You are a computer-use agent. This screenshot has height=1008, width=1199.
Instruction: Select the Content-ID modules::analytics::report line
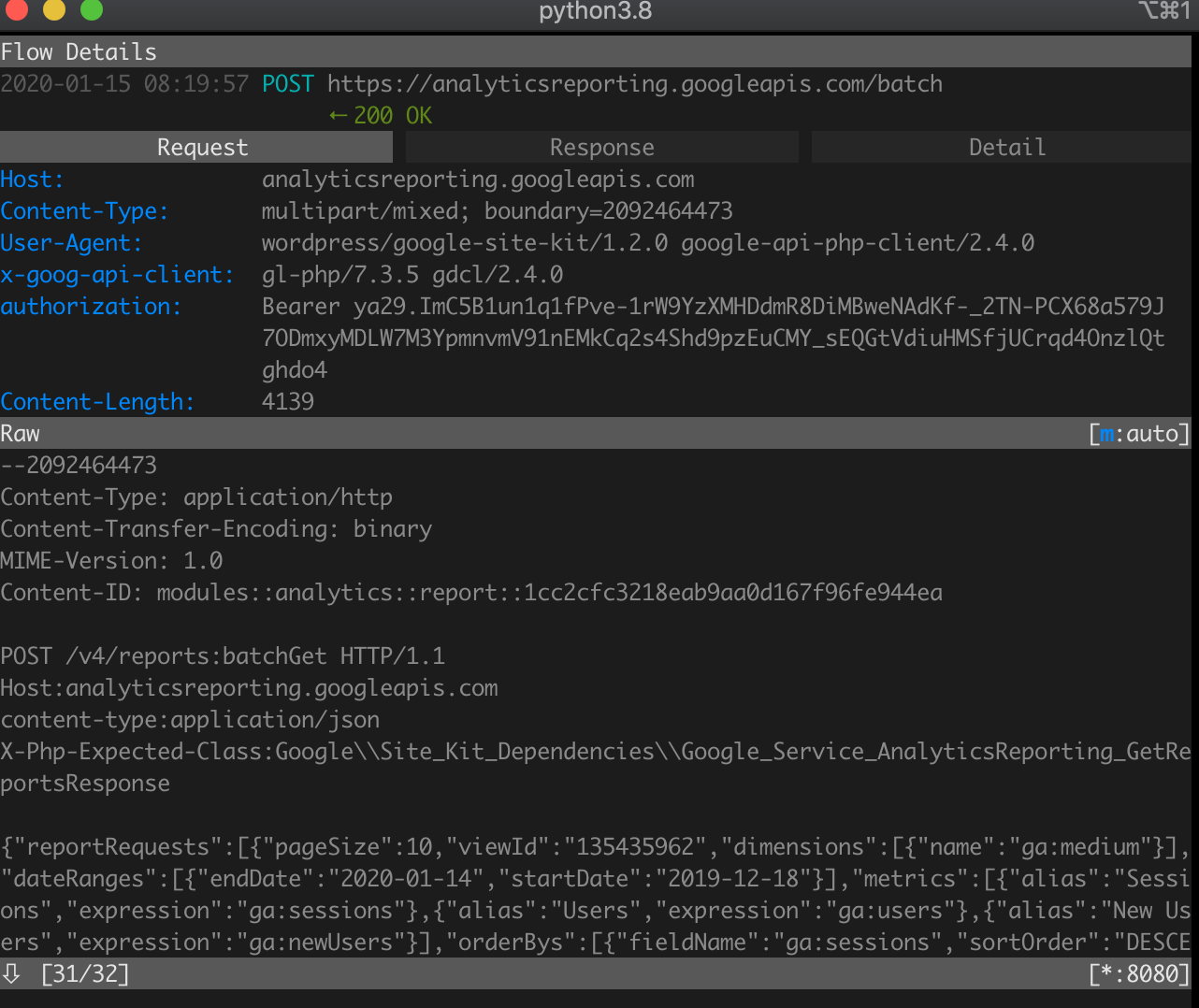pyautogui.click(x=471, y=593)
